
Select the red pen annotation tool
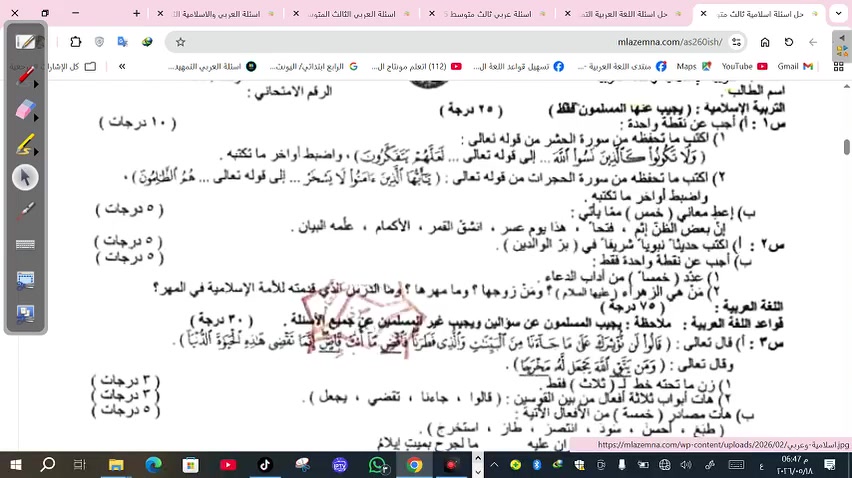click(x=23, y=76)
